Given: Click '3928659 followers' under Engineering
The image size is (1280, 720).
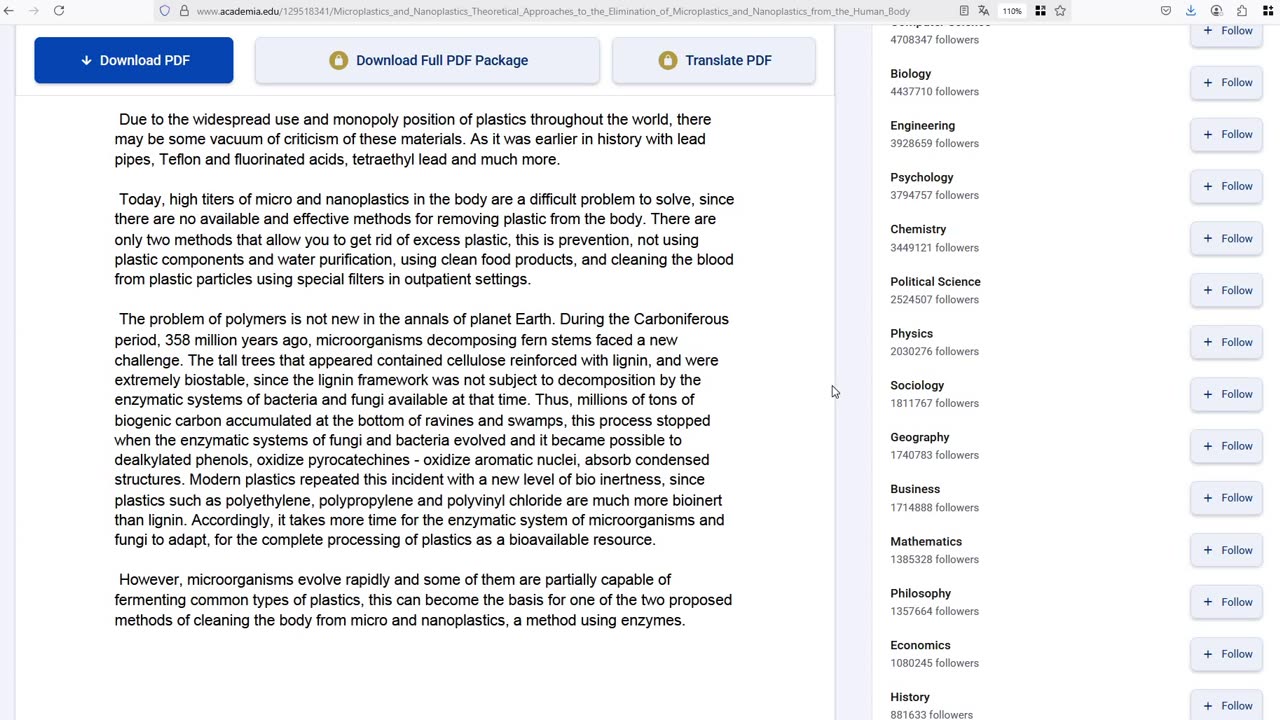Looking at the screenshot, I should pyautogui.click(x=934, y=144).
